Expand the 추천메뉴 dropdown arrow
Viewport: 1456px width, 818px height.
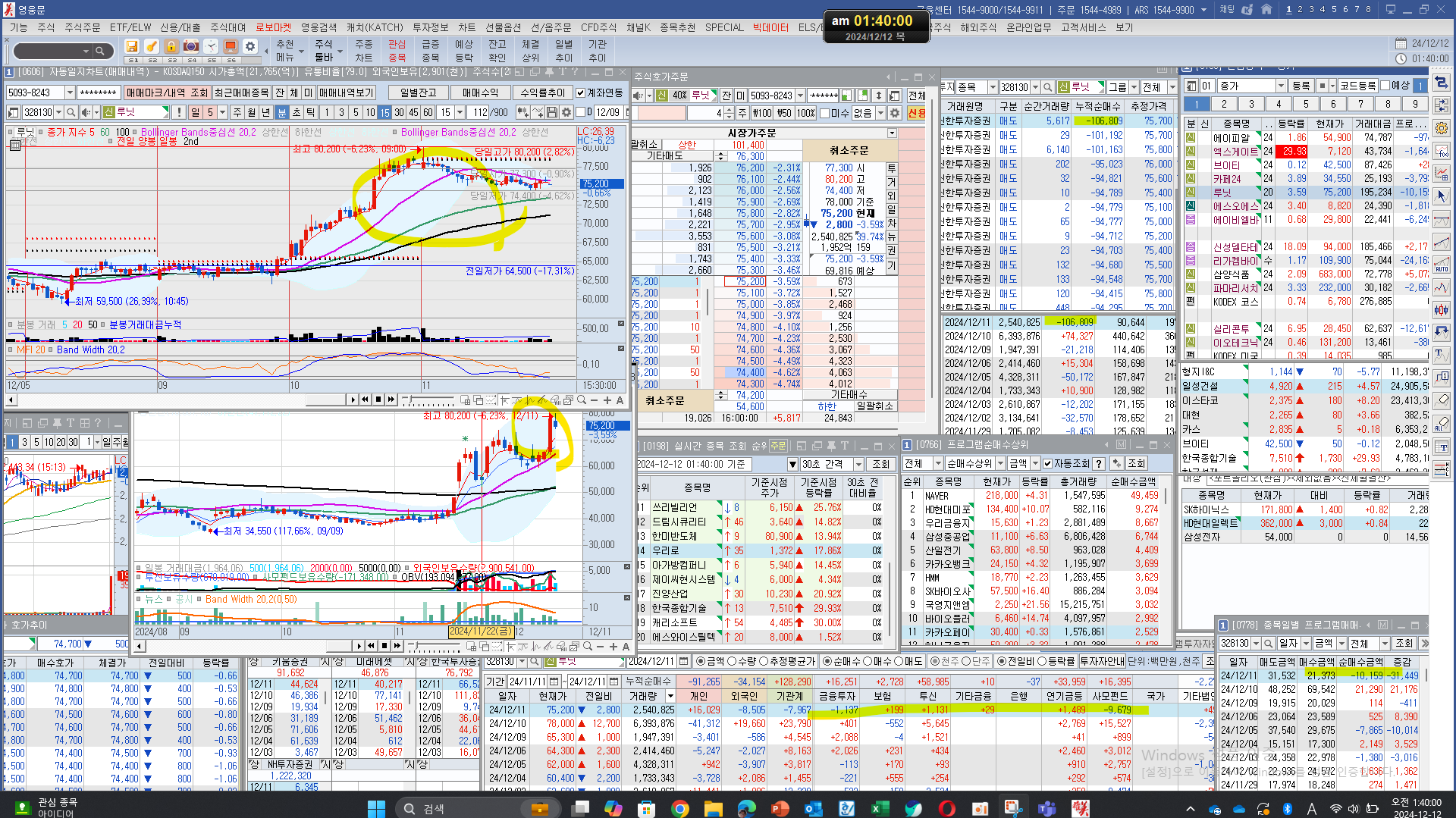click(x=301, y=52)
